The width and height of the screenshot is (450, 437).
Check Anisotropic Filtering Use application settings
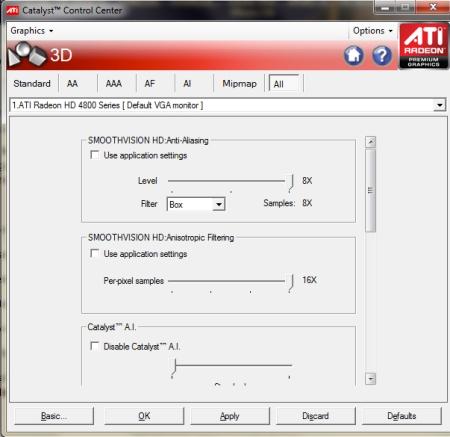(x=95, y=253)
